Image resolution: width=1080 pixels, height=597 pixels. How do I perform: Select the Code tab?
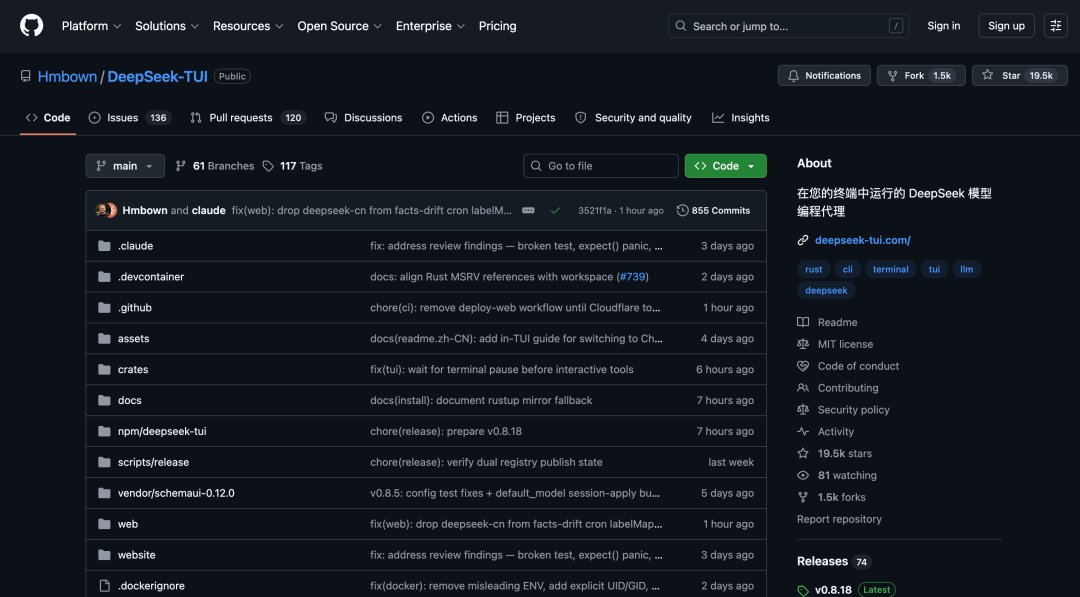point(48,118)
